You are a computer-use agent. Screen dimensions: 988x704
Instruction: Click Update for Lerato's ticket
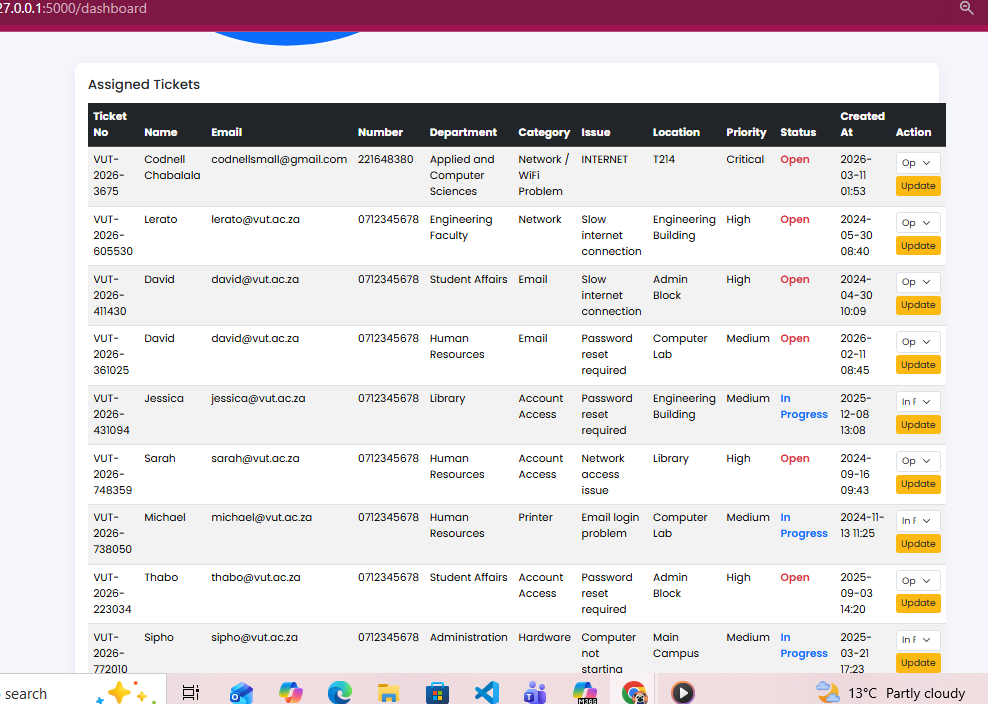(x=918, y=246)
